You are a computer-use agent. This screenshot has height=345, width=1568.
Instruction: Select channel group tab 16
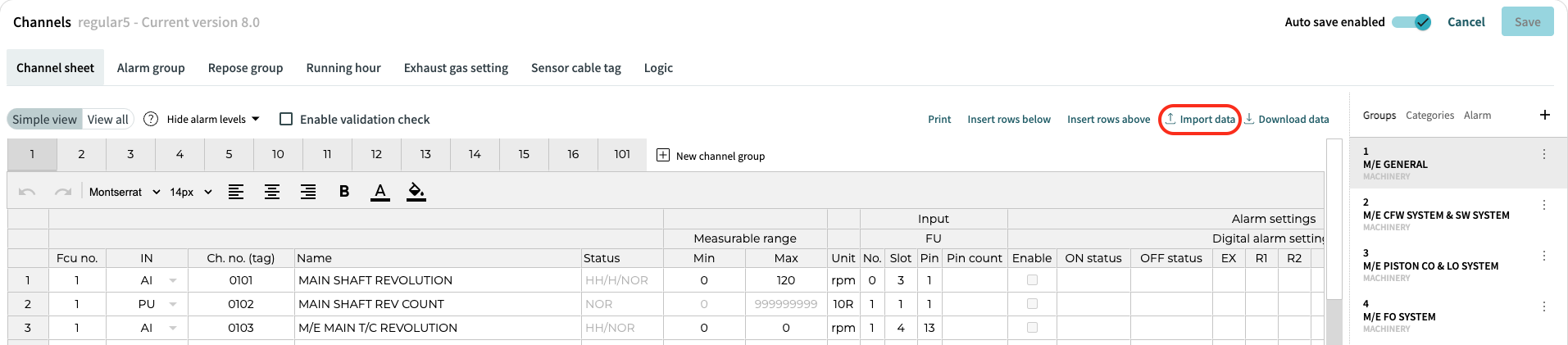tap(573, 154)
